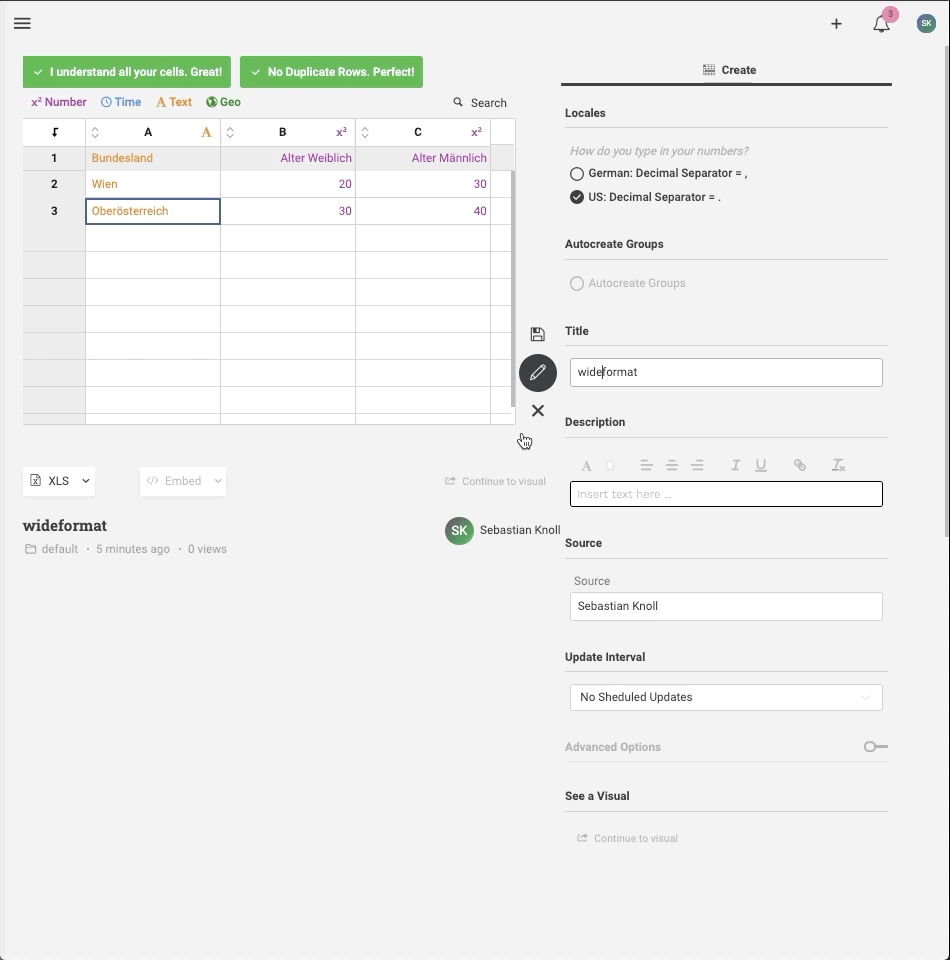Click 'I understand all your cells' banner
The image size is (950, 960).
point(127,72)
